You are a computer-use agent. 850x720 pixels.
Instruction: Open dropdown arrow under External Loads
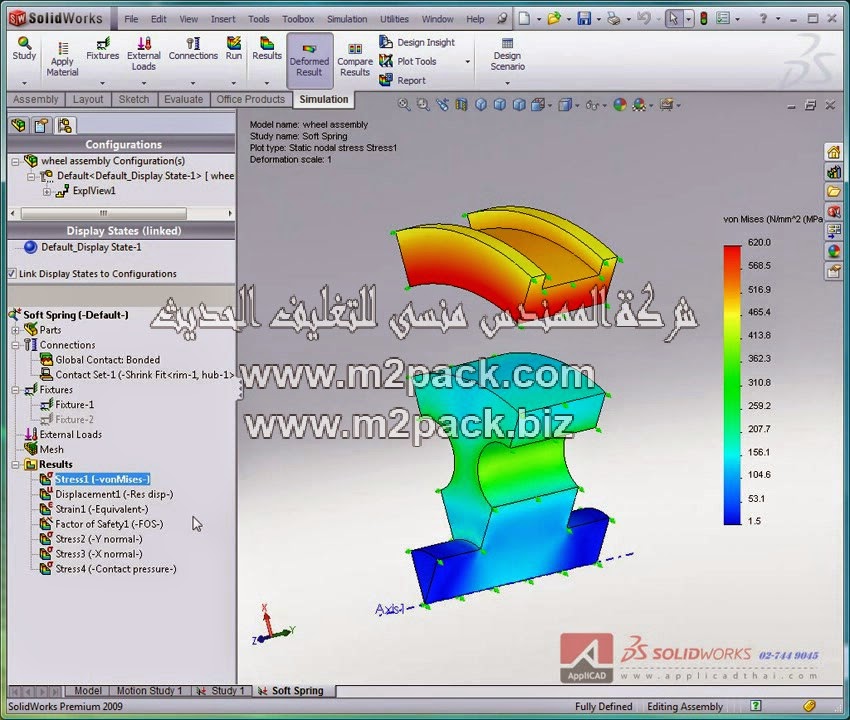pos(144,83)
